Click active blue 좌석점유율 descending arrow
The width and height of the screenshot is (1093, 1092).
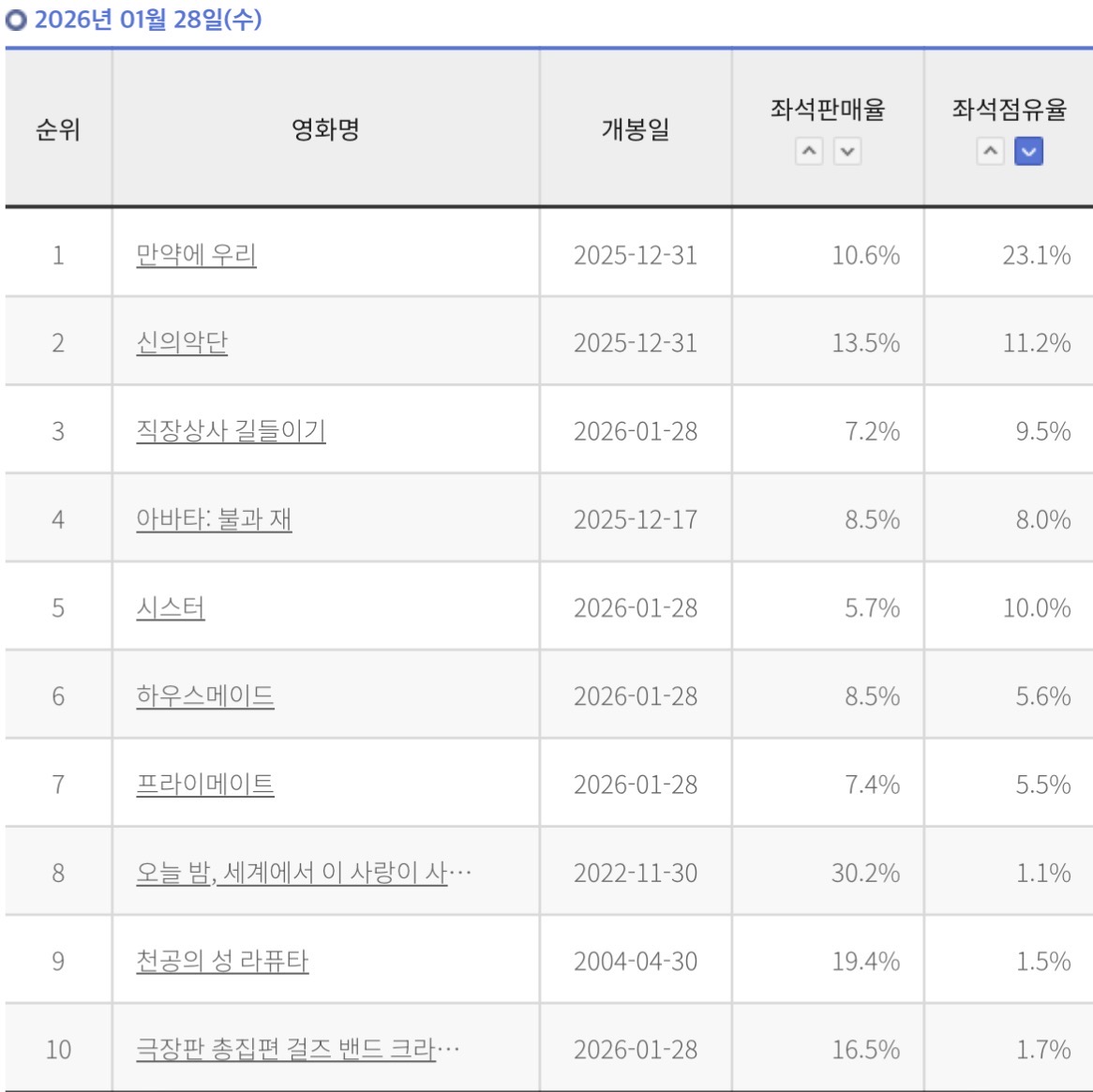tap(1028, 151)
